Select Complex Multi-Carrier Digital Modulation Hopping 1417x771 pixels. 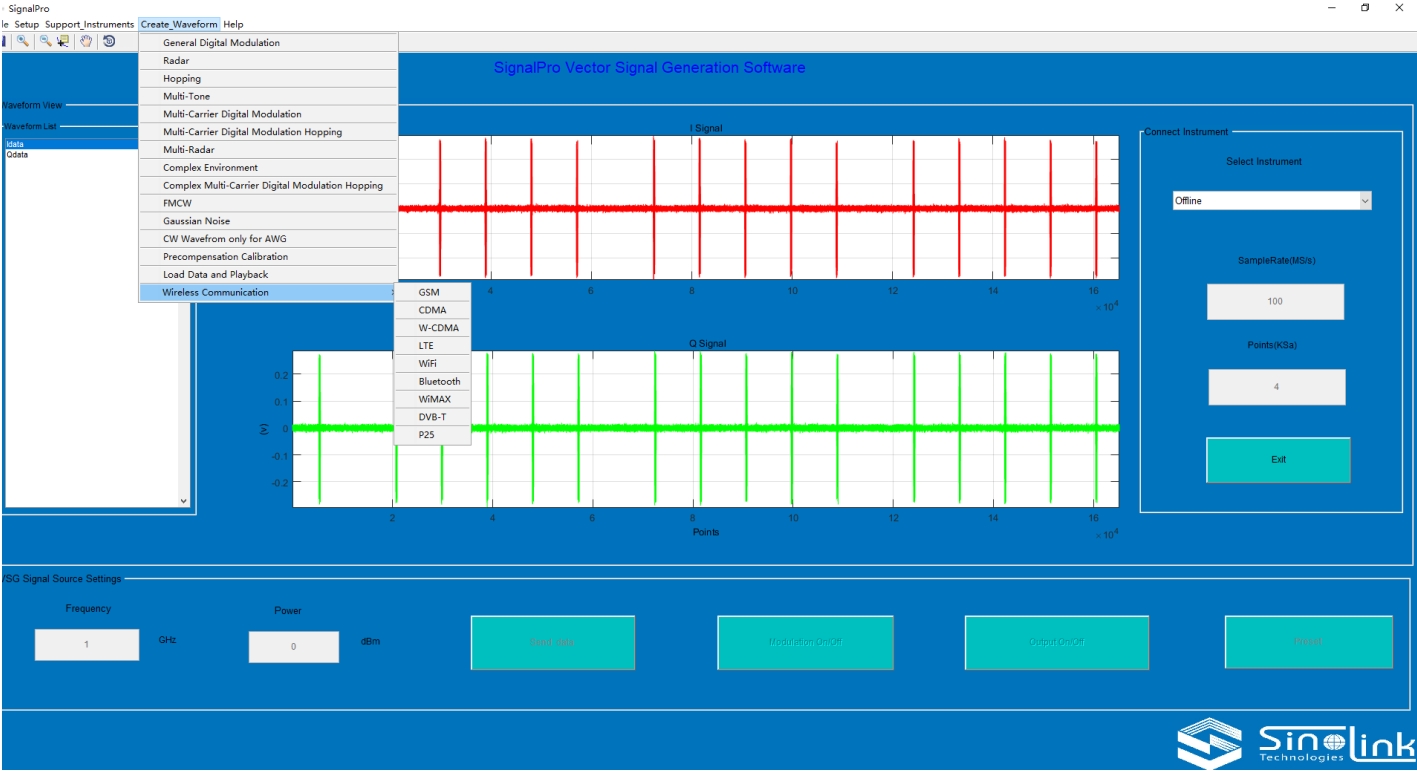click(268, 186)
